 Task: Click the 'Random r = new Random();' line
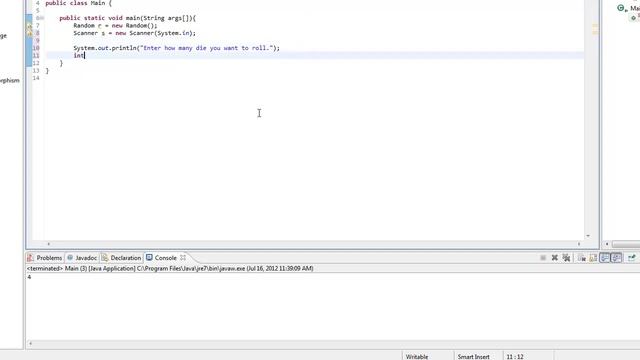[x=115, y=26]
